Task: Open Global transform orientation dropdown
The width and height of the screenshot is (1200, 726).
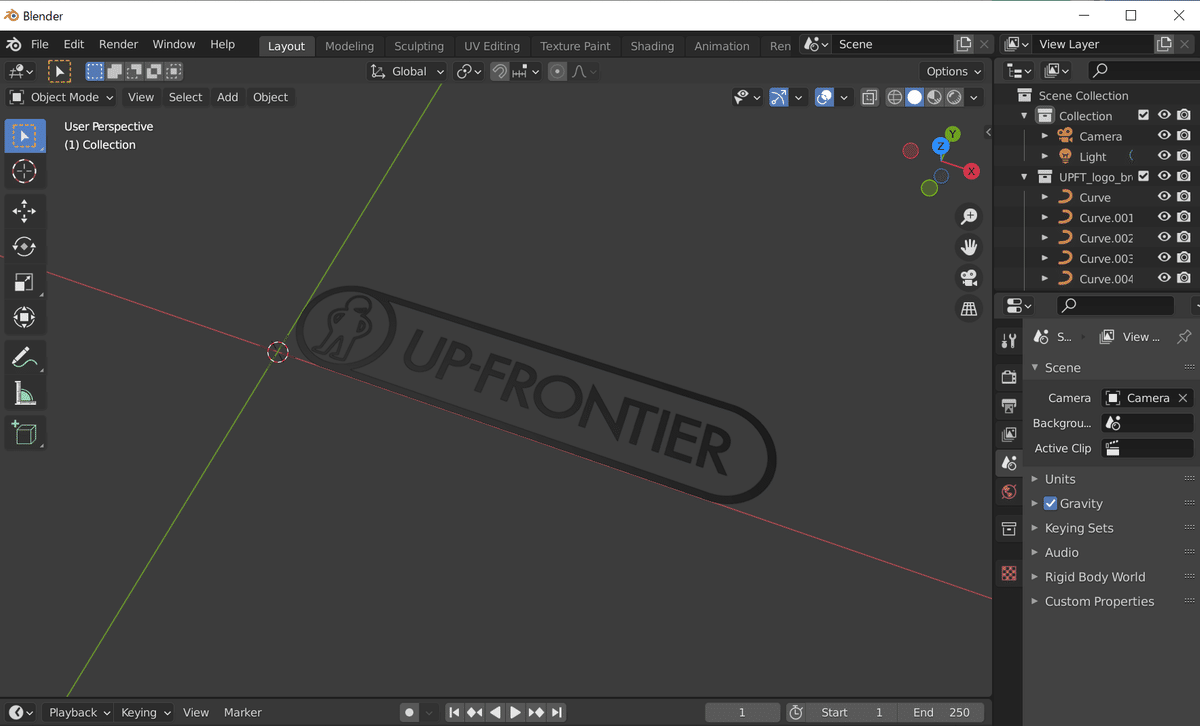Action: click(x=408, y=71)
